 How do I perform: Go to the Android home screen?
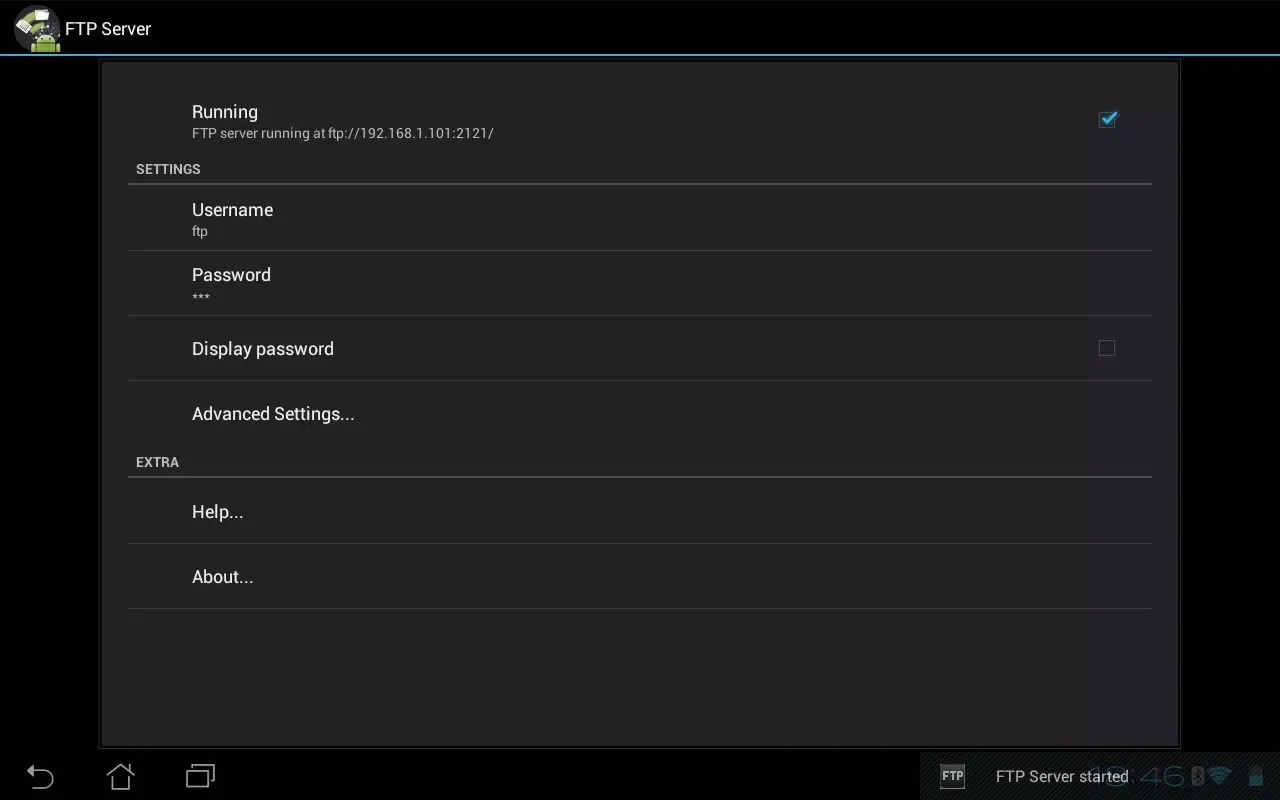point(120,776)
